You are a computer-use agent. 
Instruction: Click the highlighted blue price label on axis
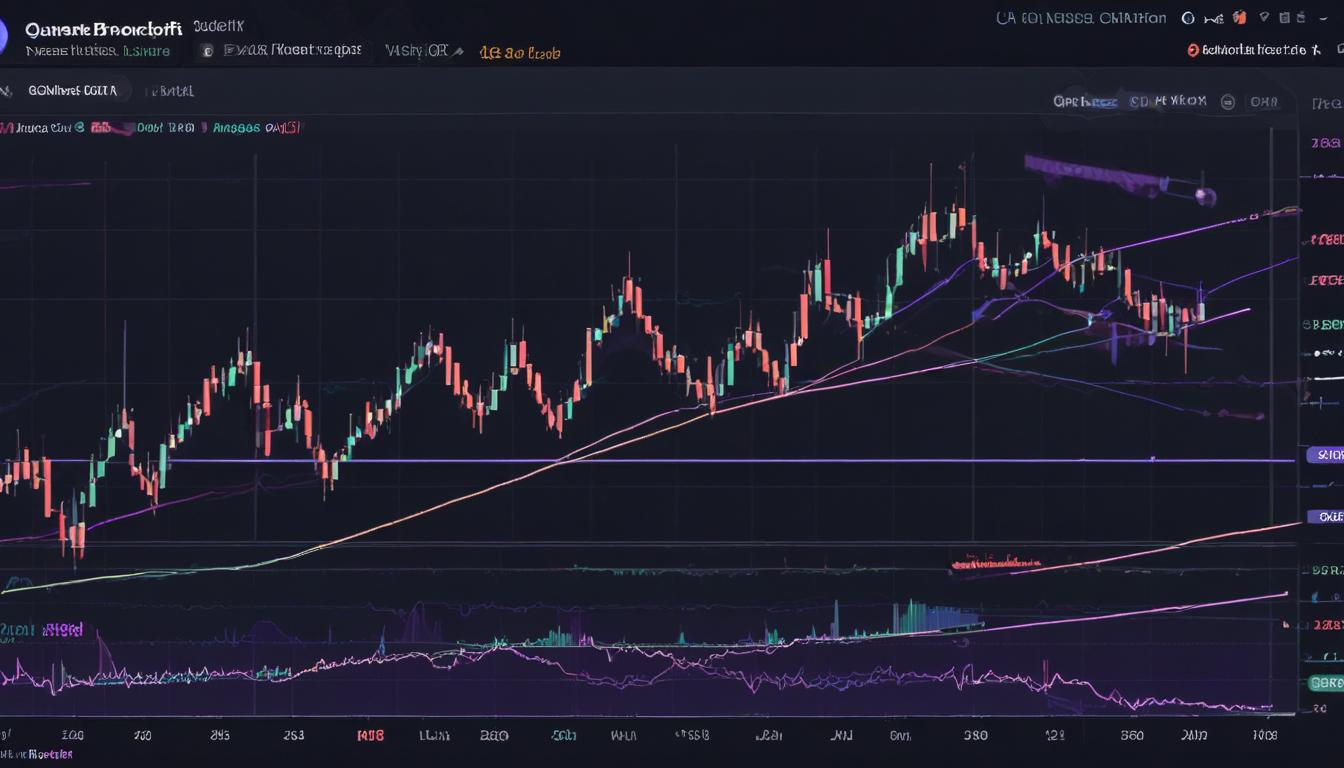coord(1326,455)
